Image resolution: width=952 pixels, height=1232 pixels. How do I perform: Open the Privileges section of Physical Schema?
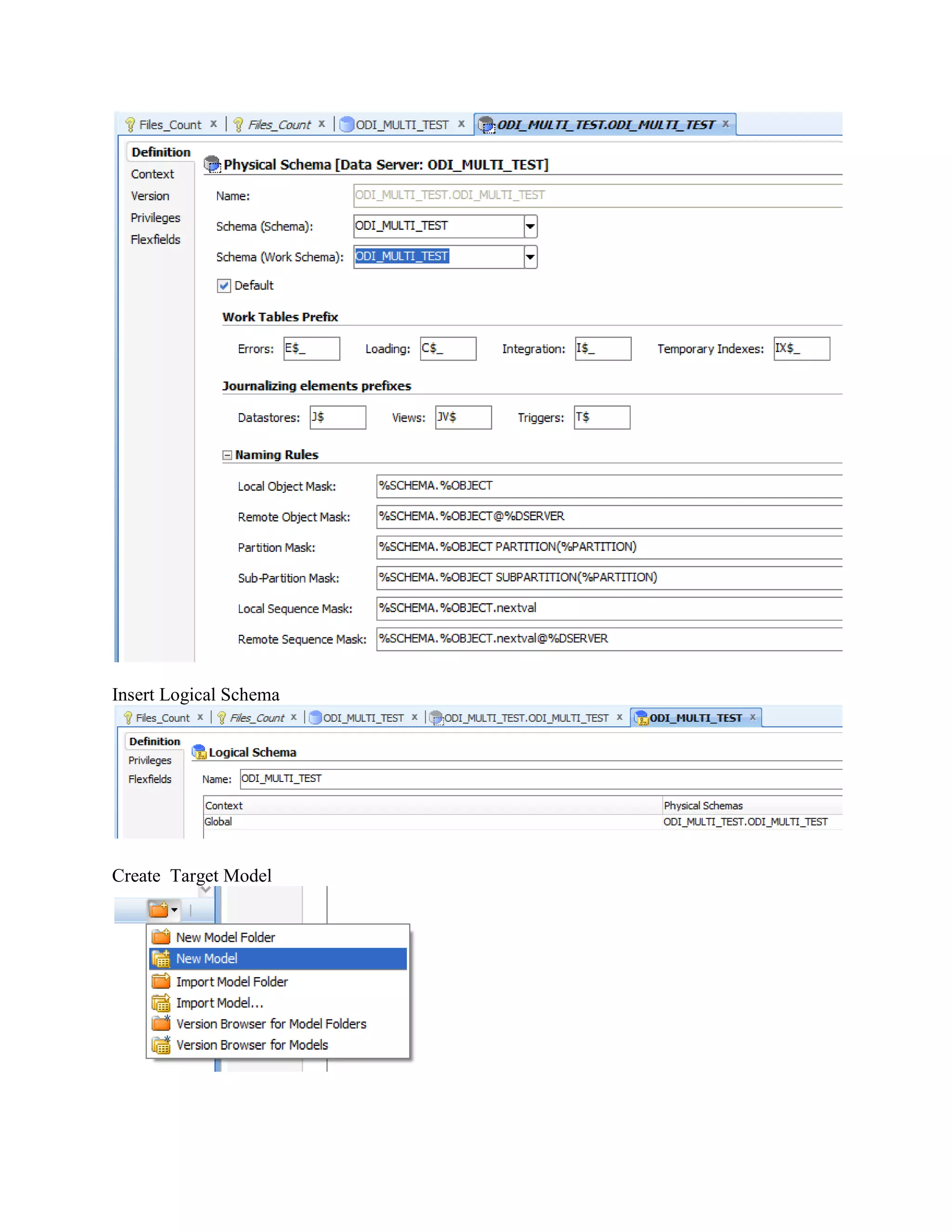tap(155, 219)
